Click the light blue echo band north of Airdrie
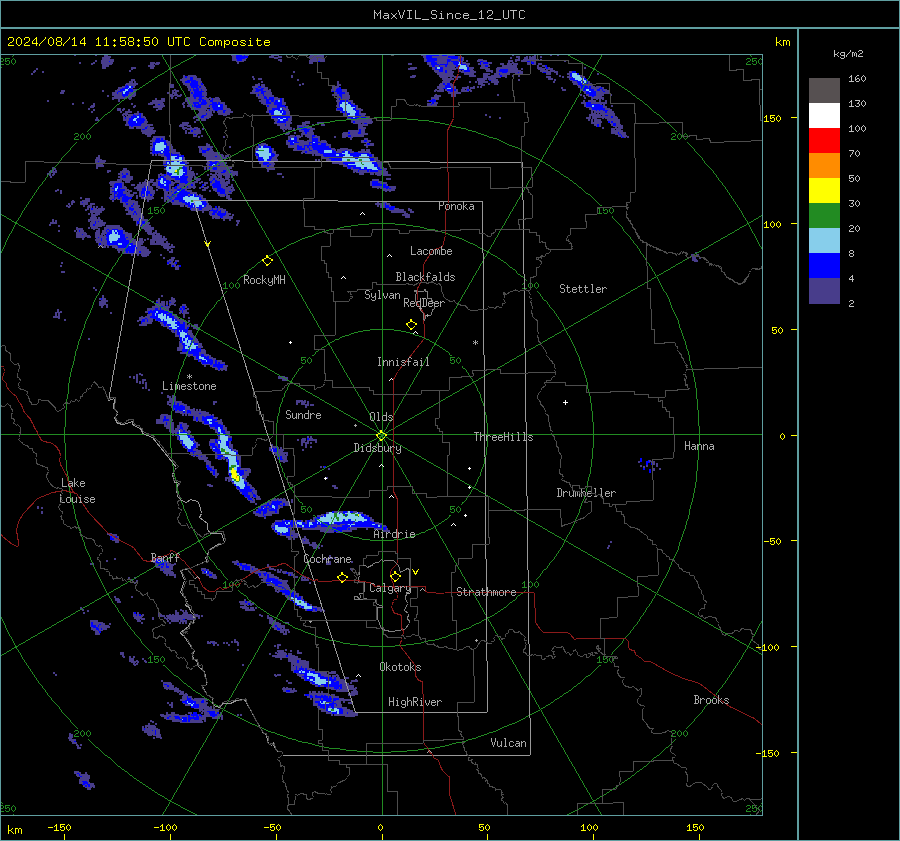Screen dimensions: 900x841 342,518
